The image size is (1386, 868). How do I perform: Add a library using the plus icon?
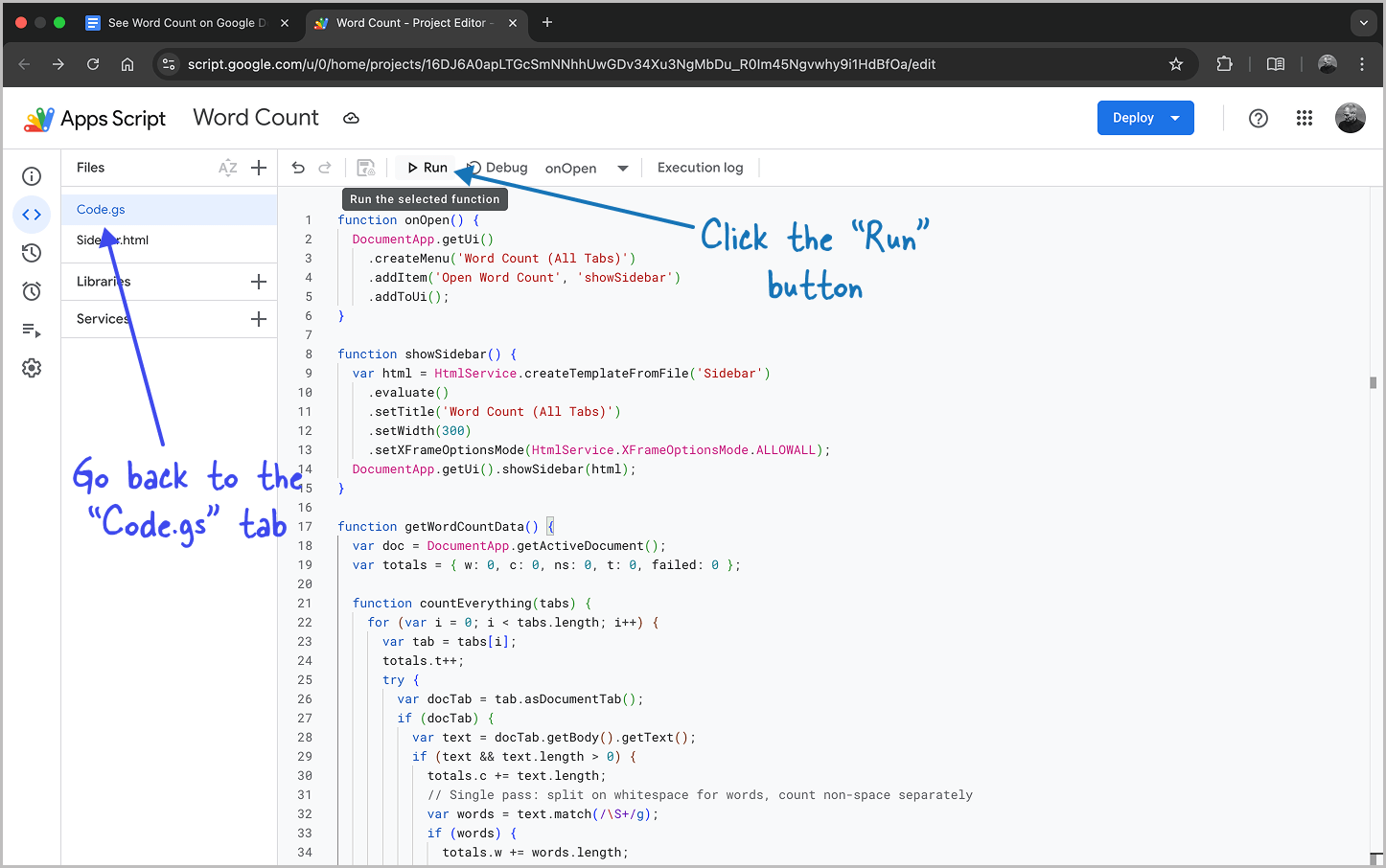[x=259, y=282]
